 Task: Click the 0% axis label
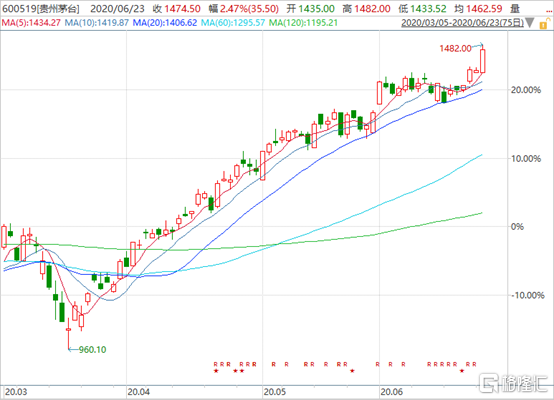(x=517, y=227)
